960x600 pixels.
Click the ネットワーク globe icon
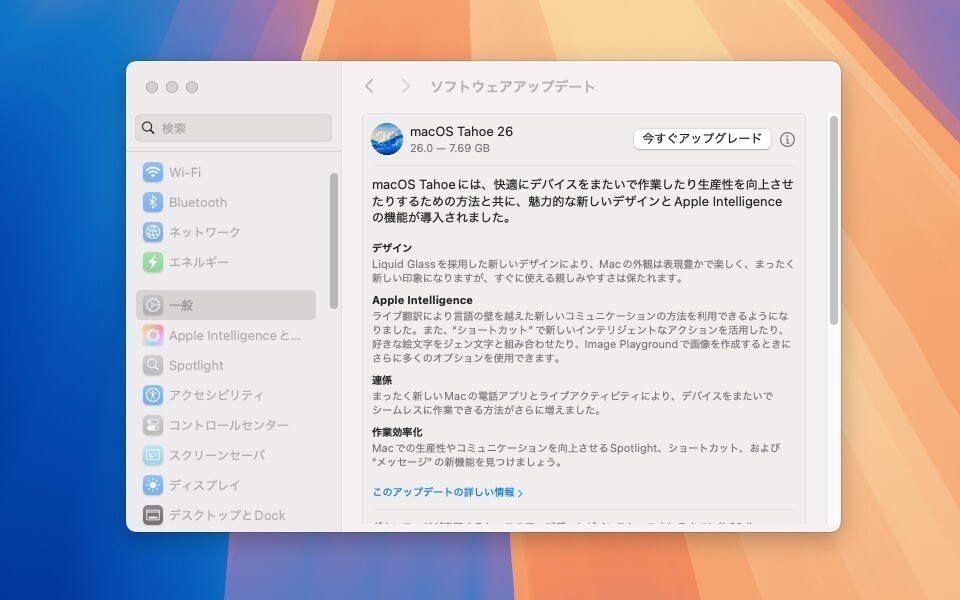(152, 232)
